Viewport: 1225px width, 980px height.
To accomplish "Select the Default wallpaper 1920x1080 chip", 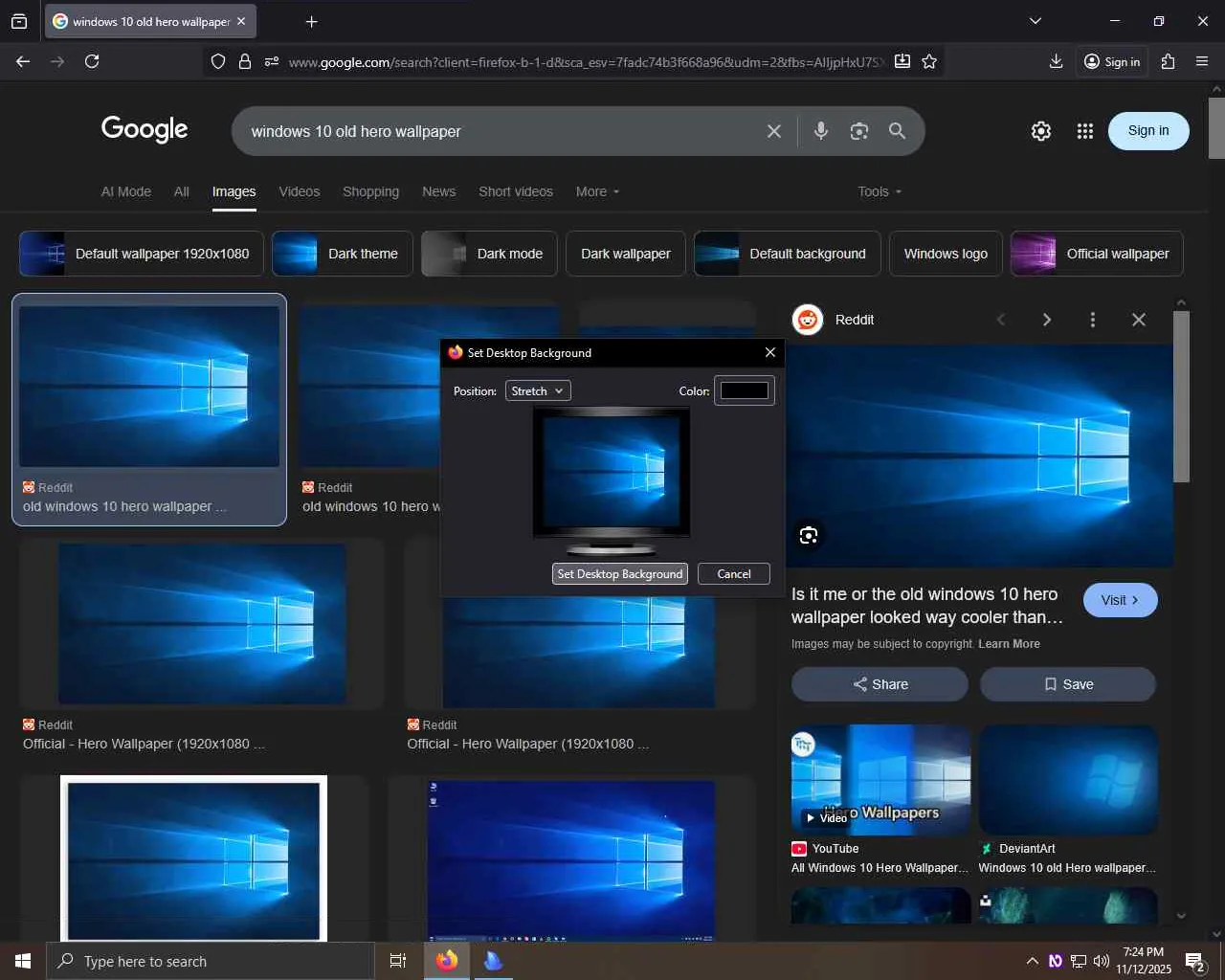I will point(142,254).
